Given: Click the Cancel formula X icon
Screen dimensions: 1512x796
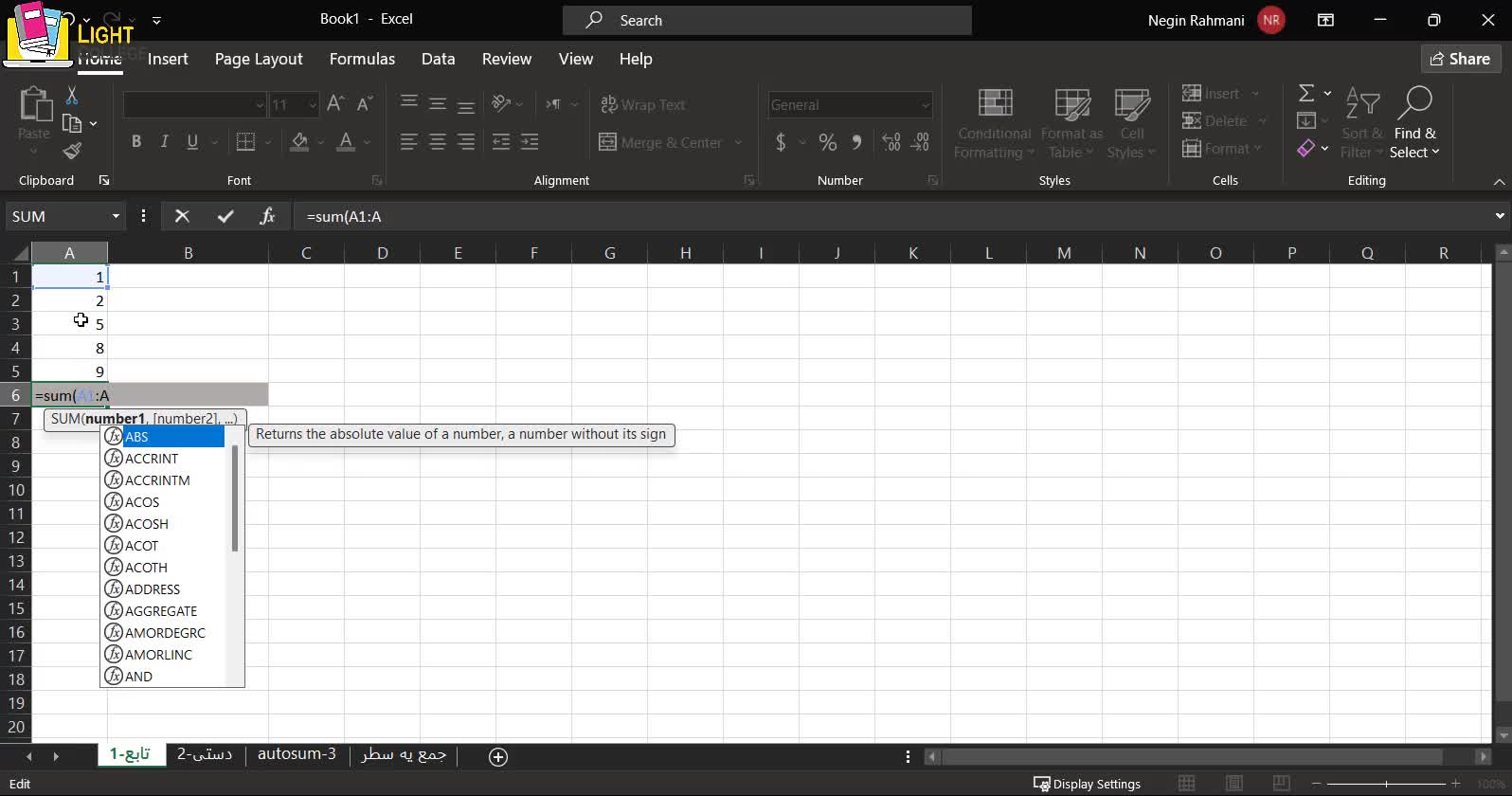Looking at the screenshot, I should point(183,216).
